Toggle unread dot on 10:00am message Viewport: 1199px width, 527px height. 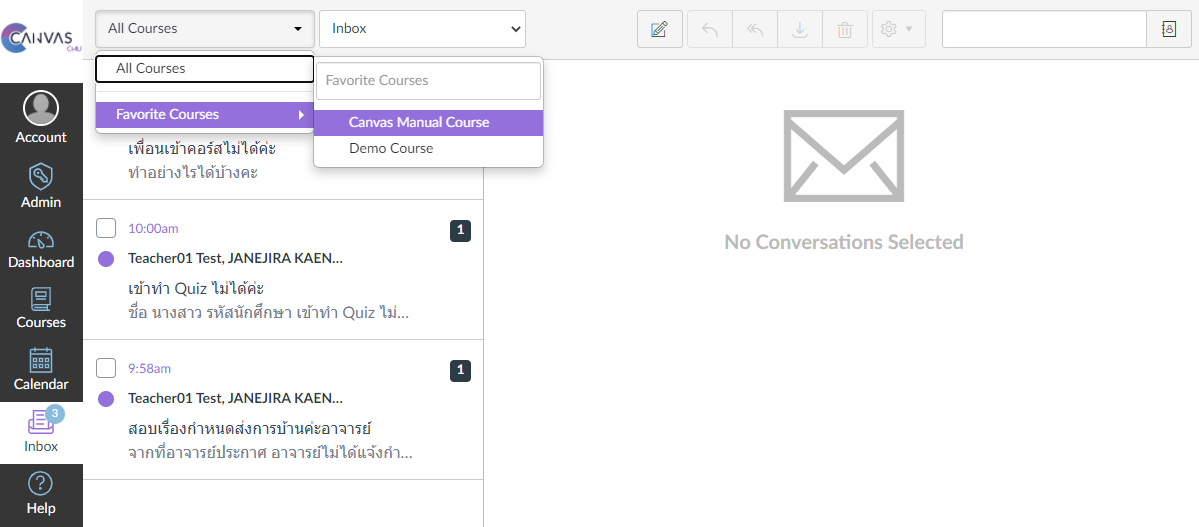(106, 259)
